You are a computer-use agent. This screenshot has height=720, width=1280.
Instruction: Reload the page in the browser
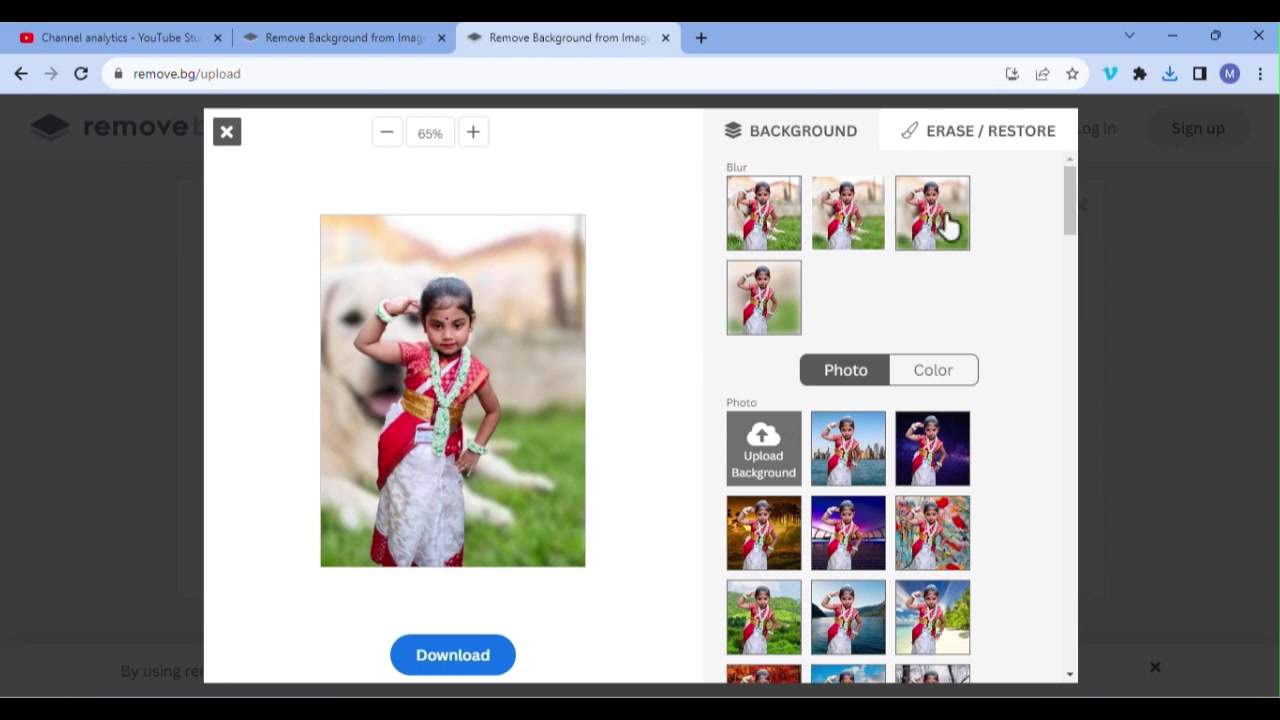click(81, 74)
